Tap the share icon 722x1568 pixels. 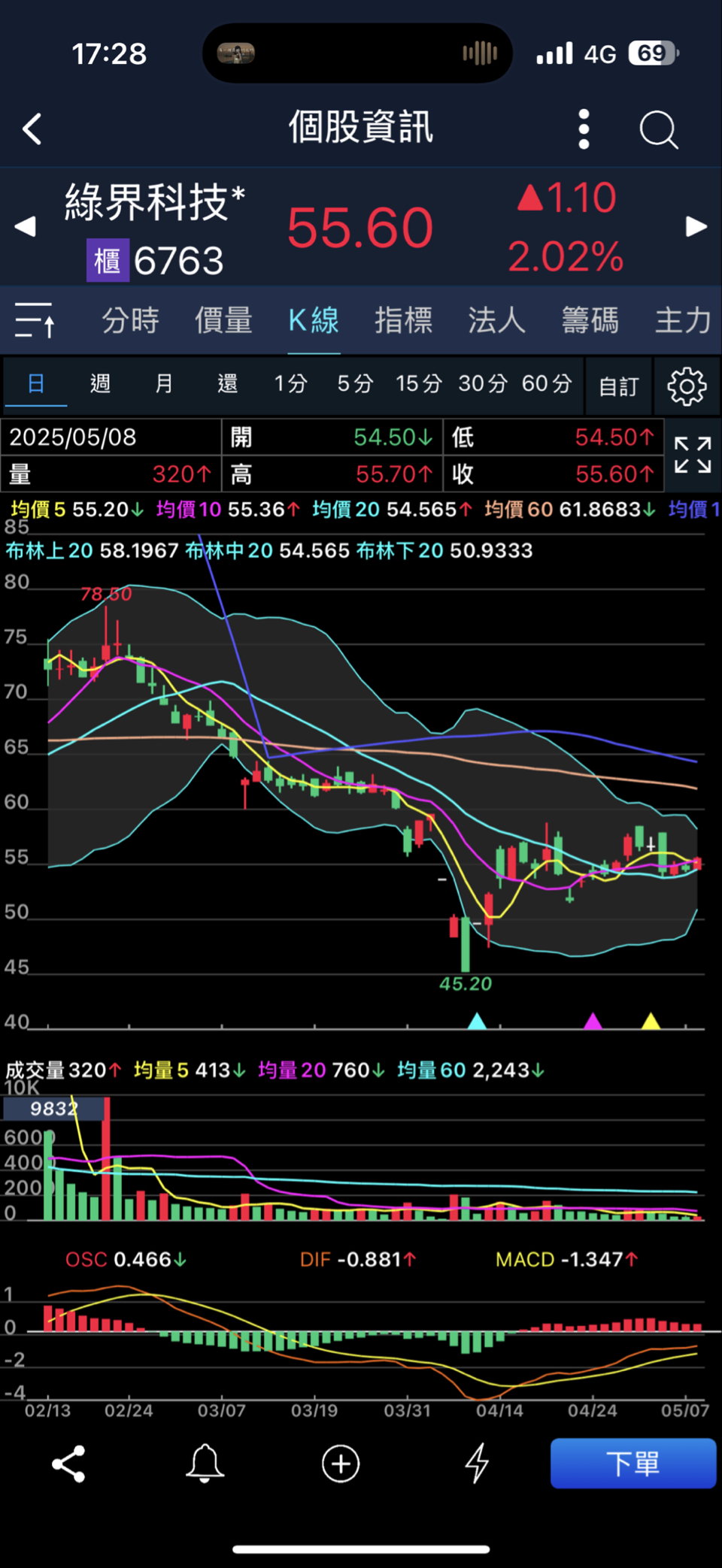tap(68, 1464)
